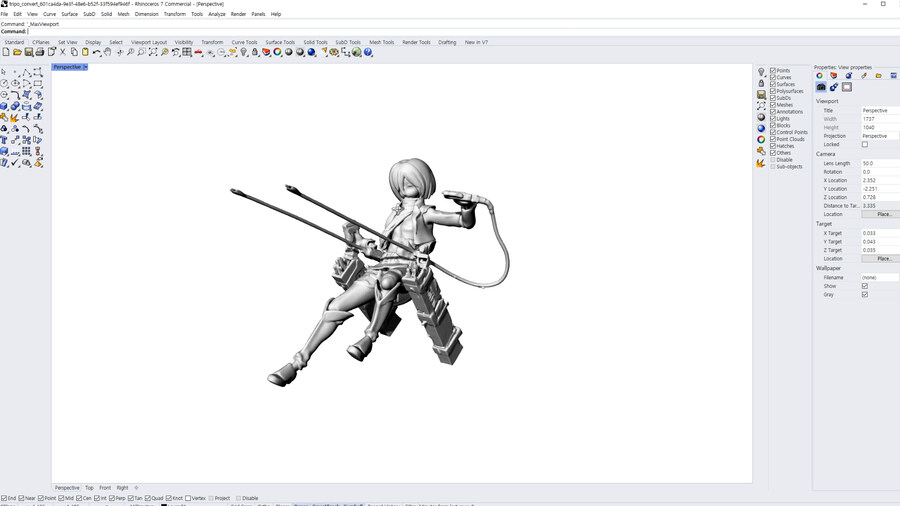Open the Projection dropdown in Properties
The width and height of the screenshot is (900, 506).
point(880,136)
